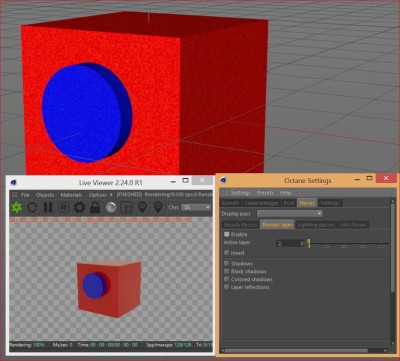Click the first focus picker pin icon
The height and width of the screenshot is (361, 400).
point(142,207)
